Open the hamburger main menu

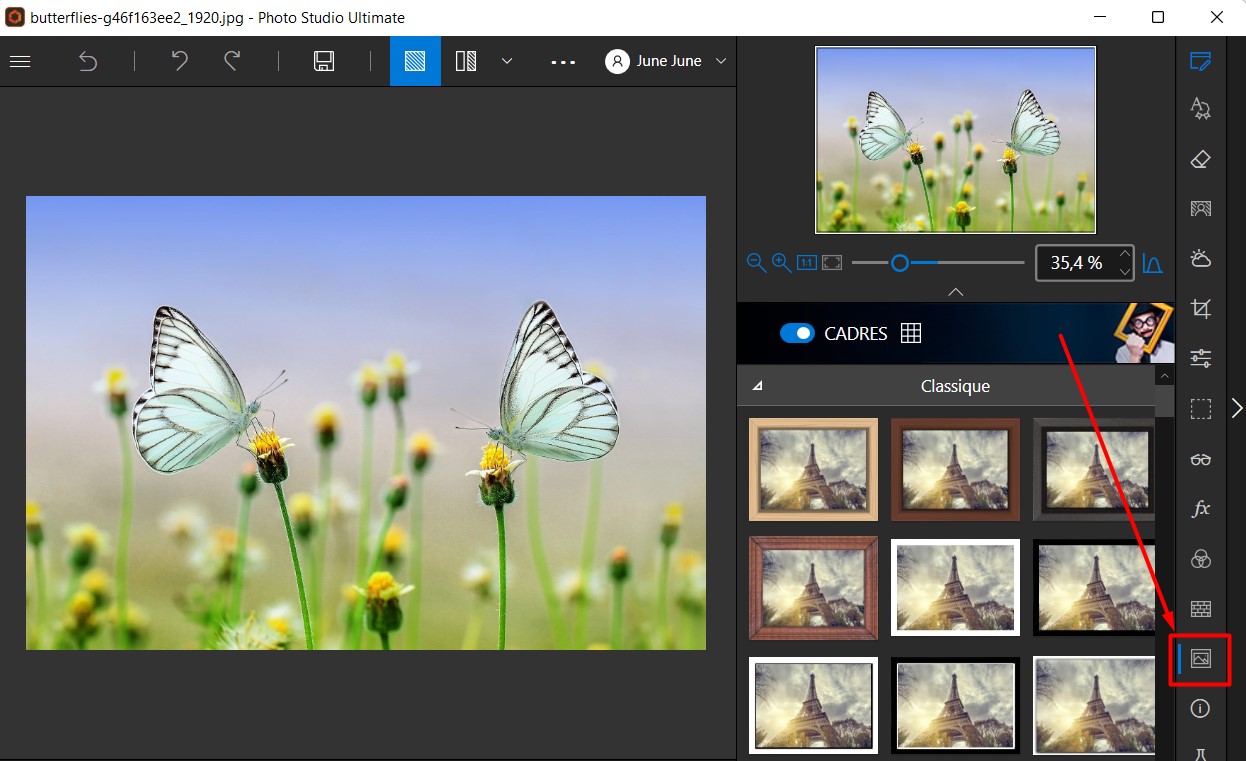pos(20,61)
